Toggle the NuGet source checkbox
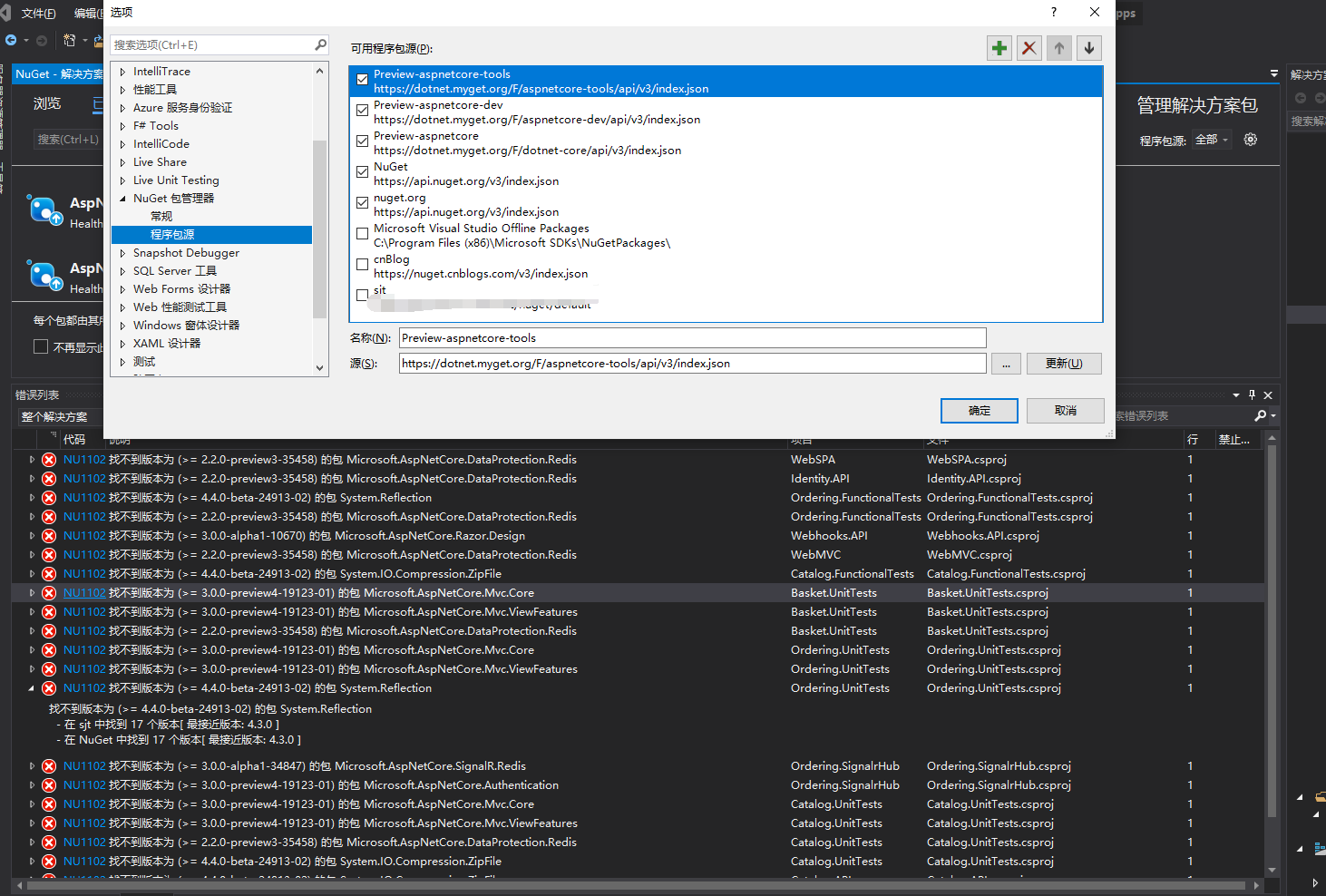This screenshot has height=896, width=1326. (x=362, y=172)
